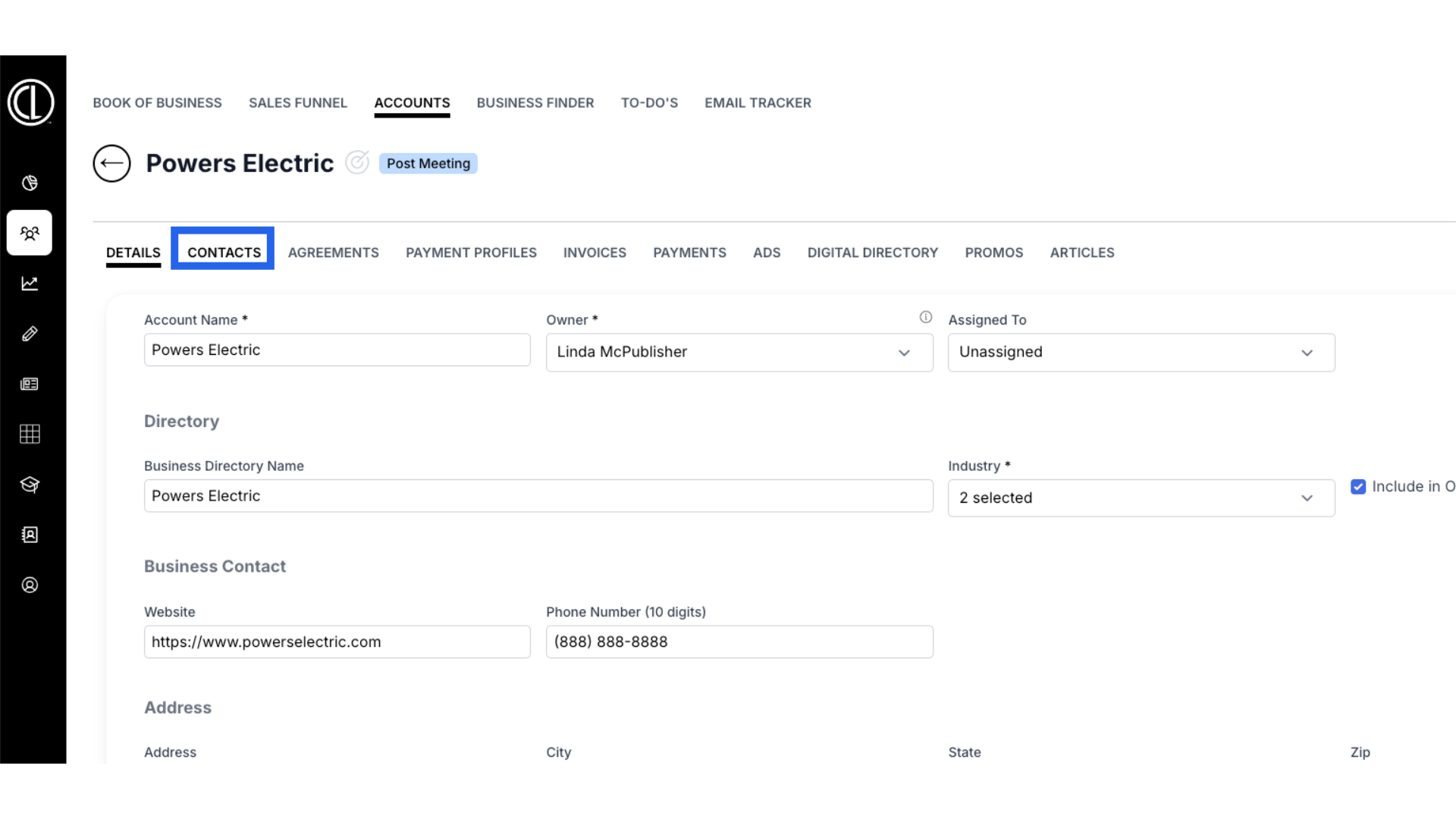Screen dimensions: 1456x819
Task: Click the back arrow beside Powers Electric
Action: click(x=111, y=163)
